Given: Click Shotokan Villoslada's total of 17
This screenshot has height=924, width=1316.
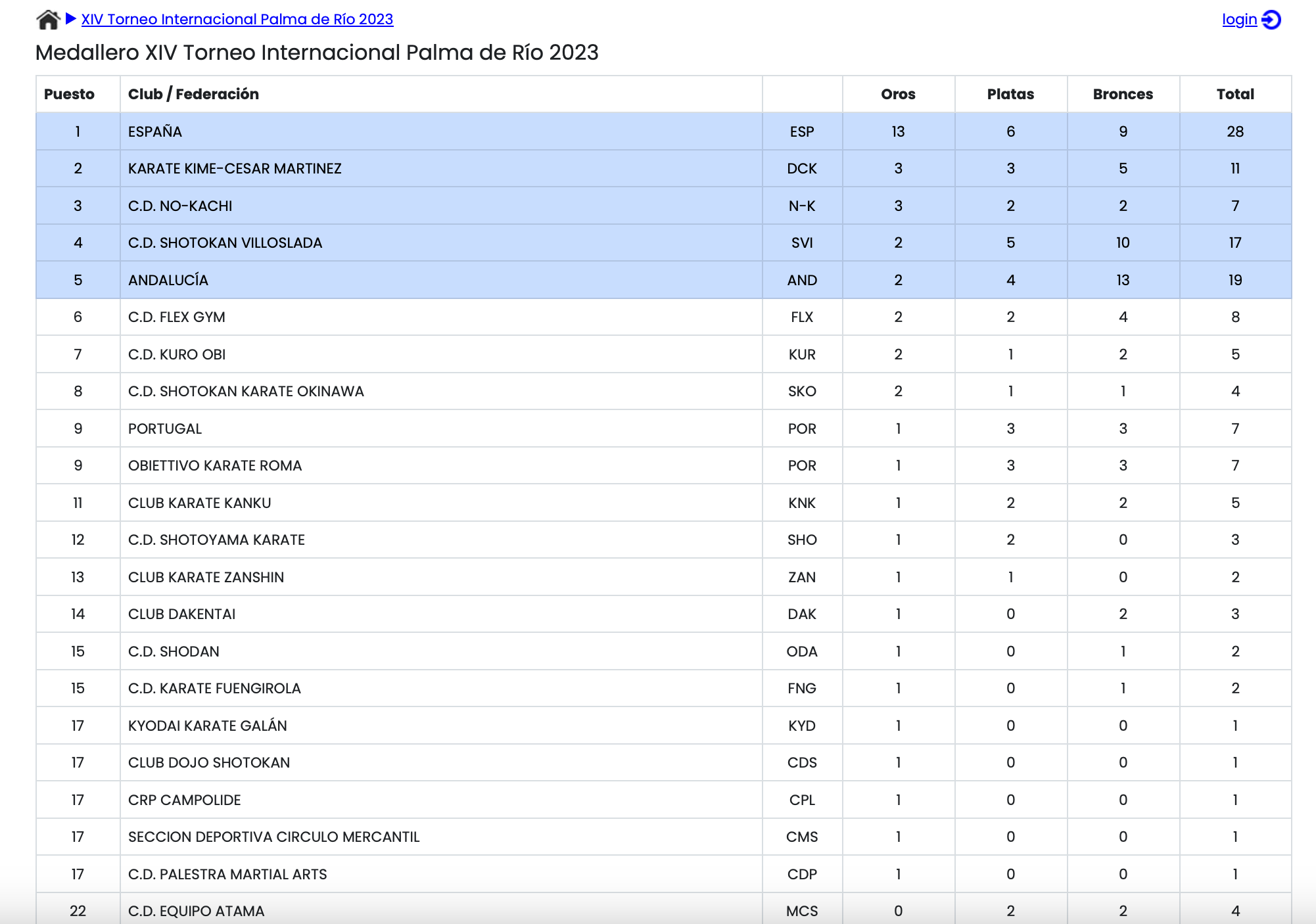Looking at the screenshot, I should pos(1235,243).
